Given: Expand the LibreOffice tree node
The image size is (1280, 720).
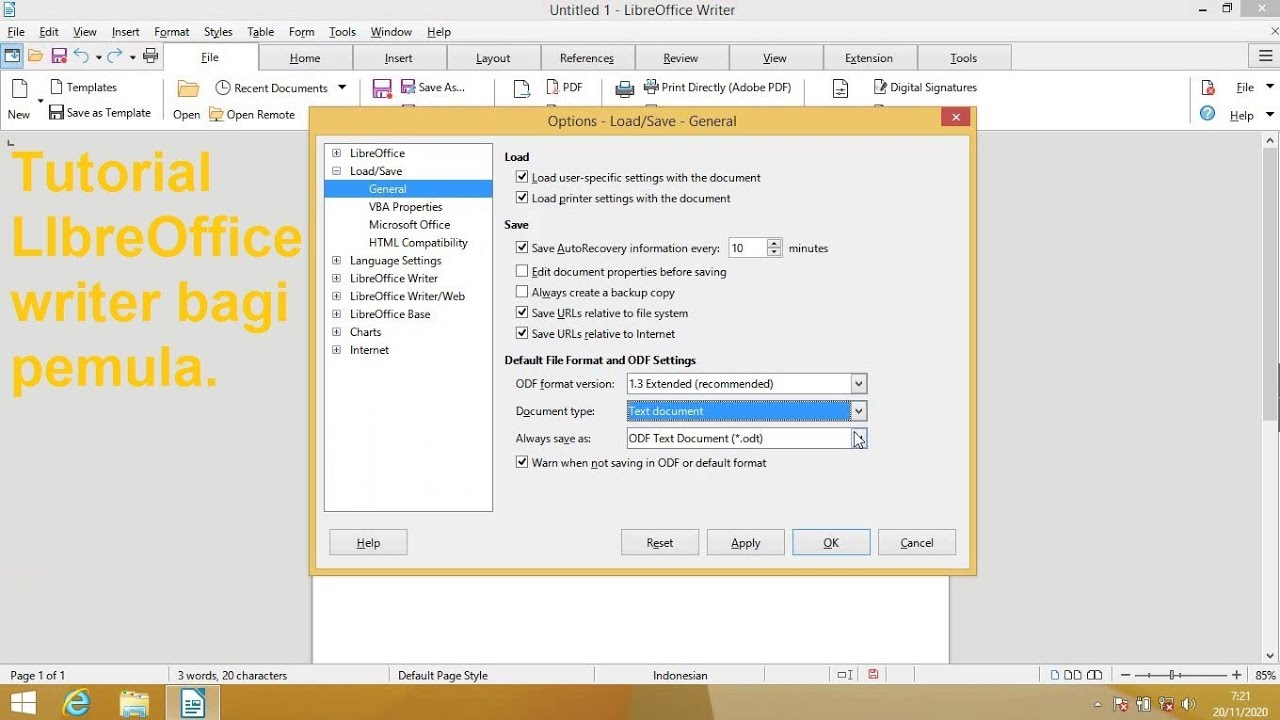Looking at the screenshot, I should [336, 153].
